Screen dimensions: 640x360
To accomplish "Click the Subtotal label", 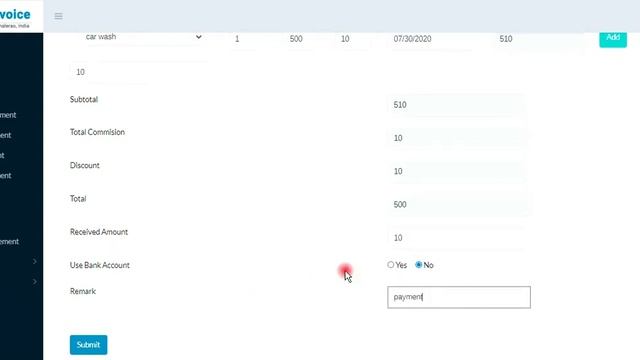I will [84, 100].
